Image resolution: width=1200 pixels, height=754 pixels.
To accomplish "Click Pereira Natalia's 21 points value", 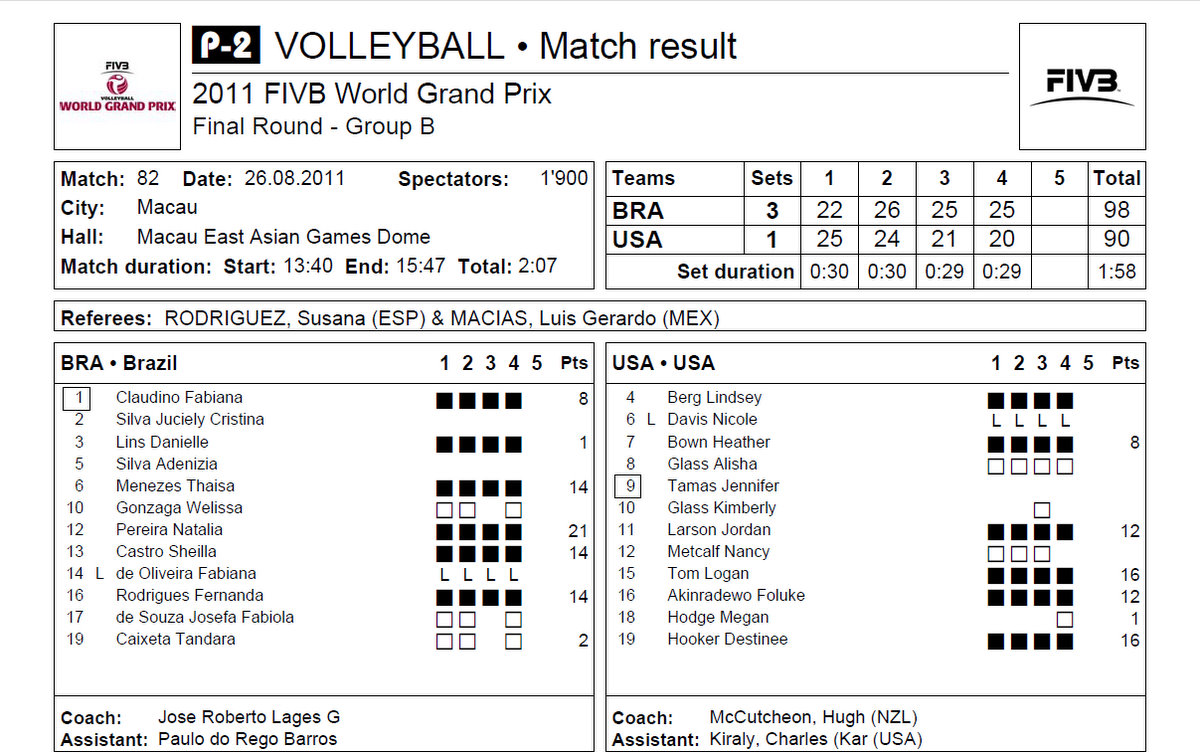I will [577, 530].
